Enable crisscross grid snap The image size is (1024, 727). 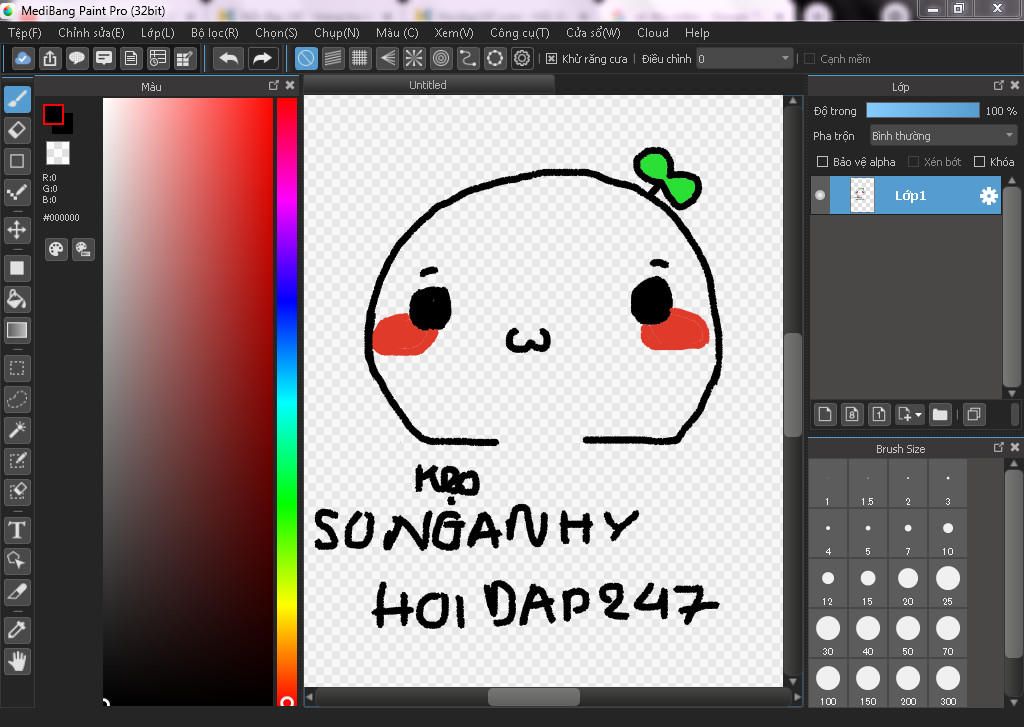click(360, 59)
